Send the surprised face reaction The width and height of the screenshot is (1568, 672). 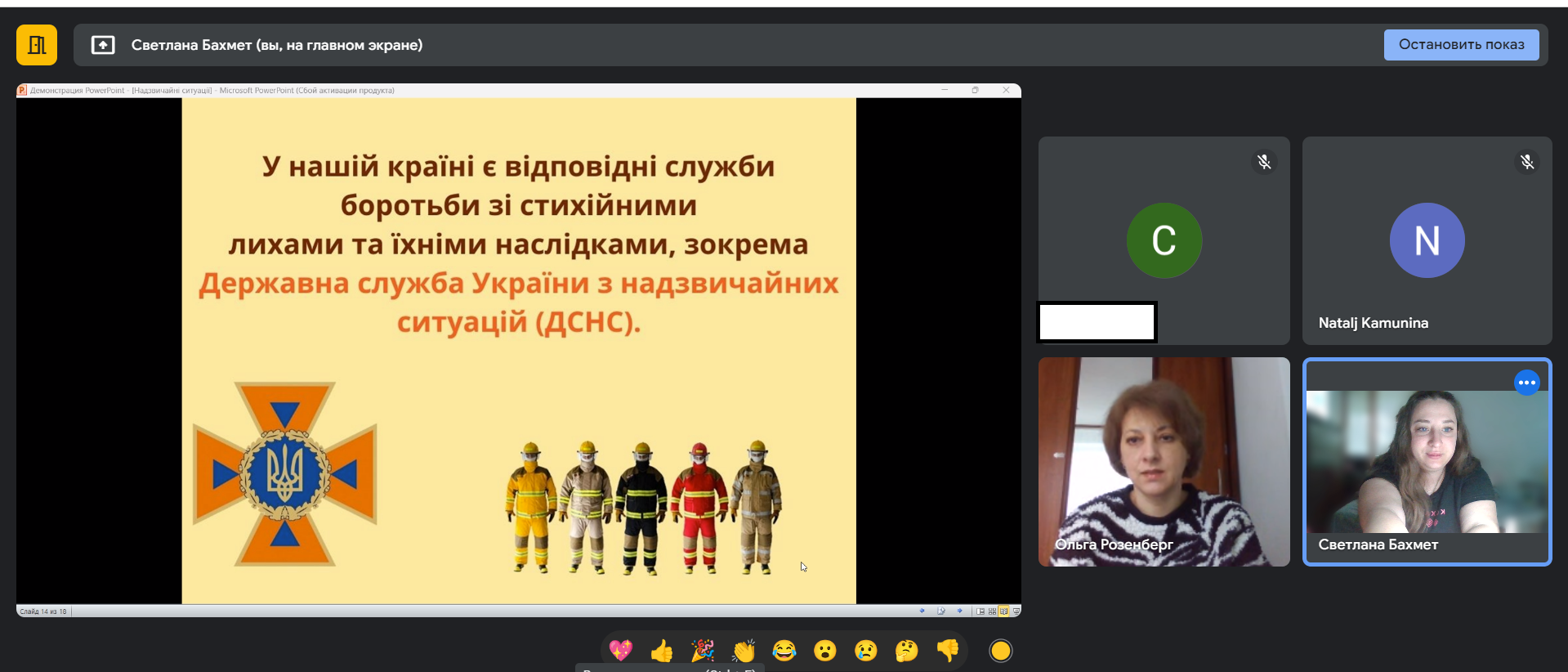(x=825, y=651)
